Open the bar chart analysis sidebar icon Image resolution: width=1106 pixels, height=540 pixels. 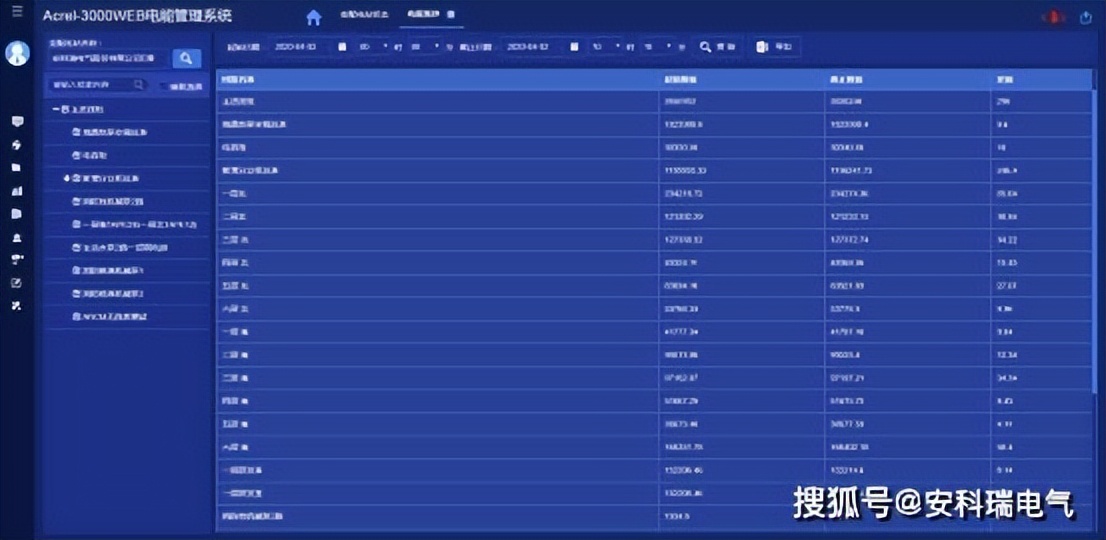(x=17, y=190)
